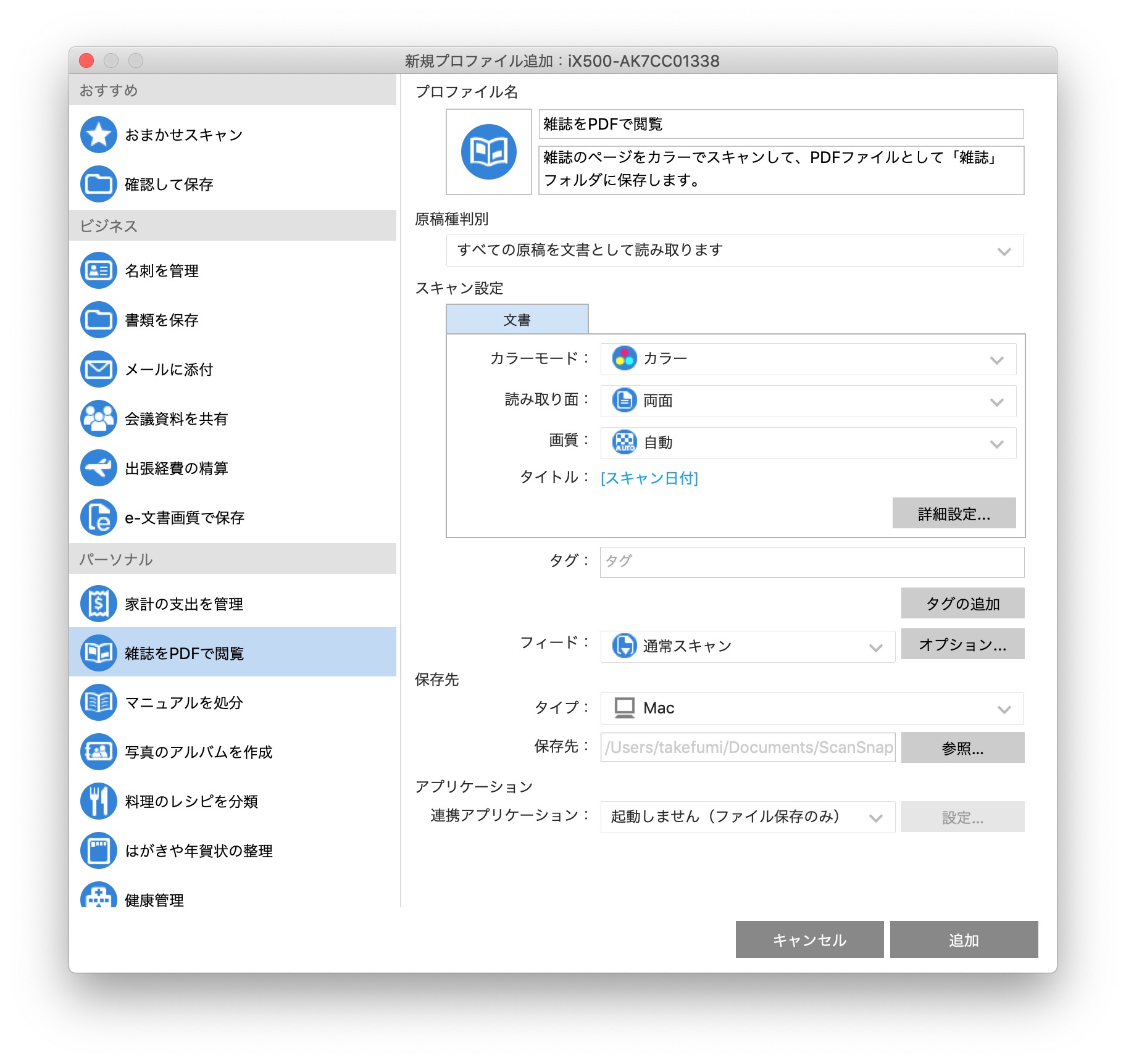Switch to the 文書 tab

[517, 320]
